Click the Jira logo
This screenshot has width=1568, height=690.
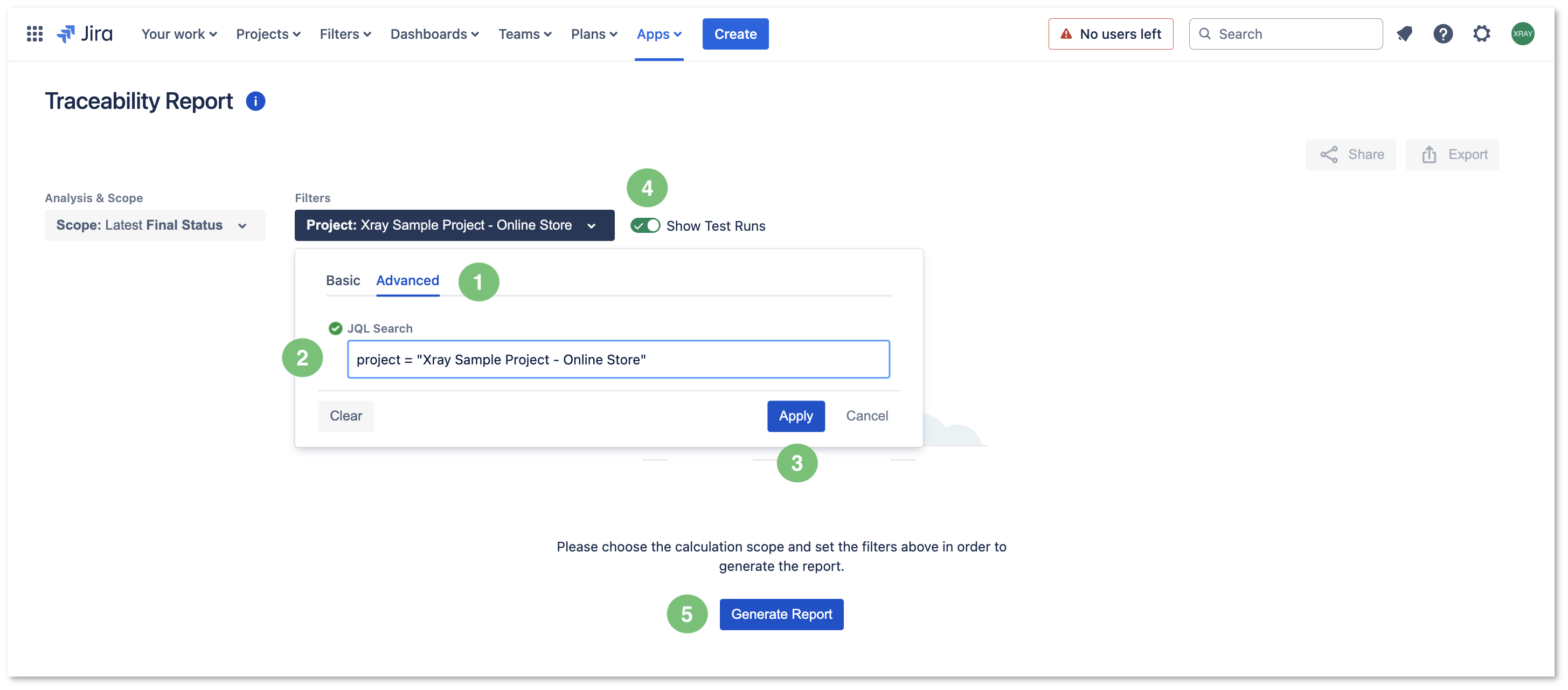tap(85, 34)
